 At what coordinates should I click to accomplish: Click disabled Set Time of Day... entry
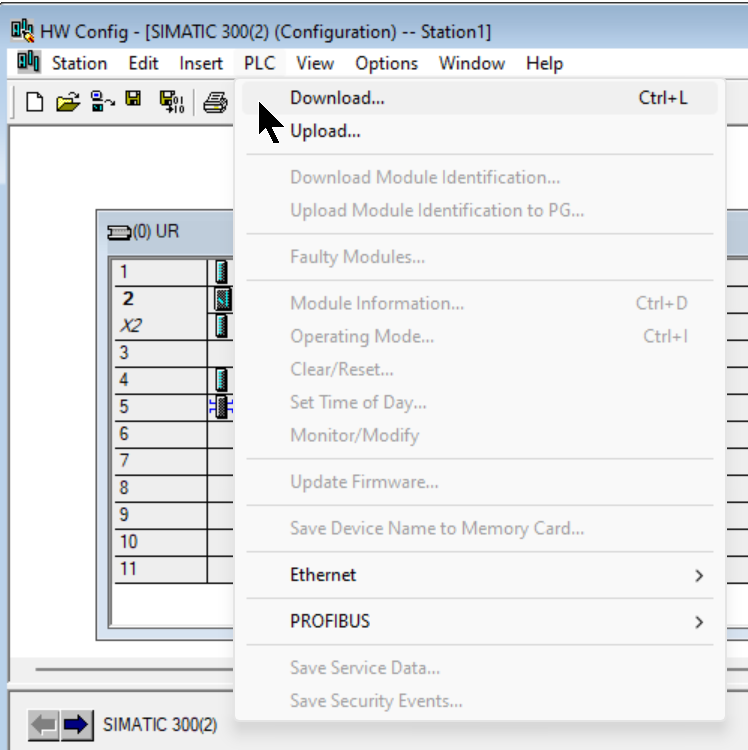(x=480, y=402)
